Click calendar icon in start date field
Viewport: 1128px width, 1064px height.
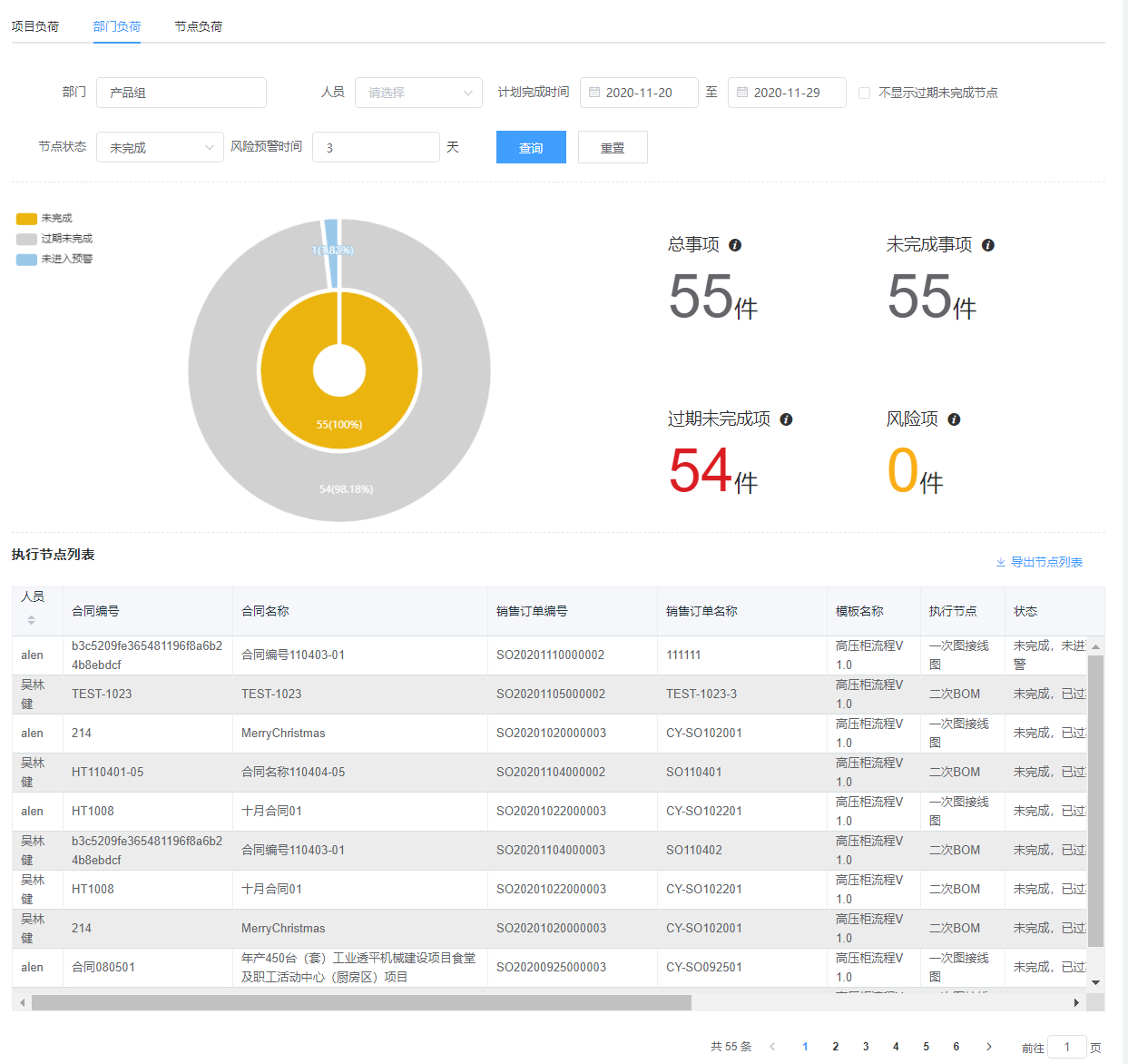[x=594, y=93]
